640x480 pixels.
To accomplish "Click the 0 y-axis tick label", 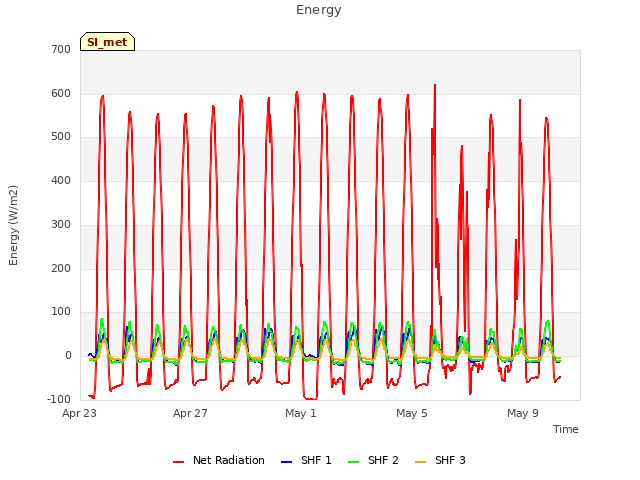I will tap(68, 356).
